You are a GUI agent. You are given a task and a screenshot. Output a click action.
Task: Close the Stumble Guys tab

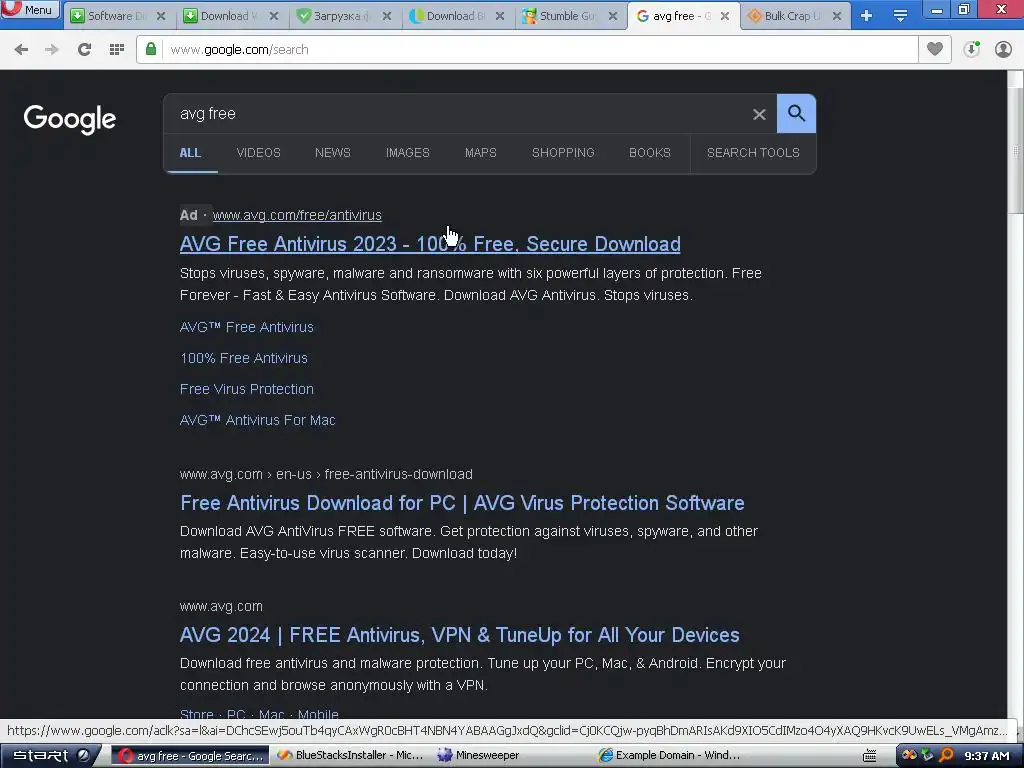pyautogui.click(x=613, y=16)
